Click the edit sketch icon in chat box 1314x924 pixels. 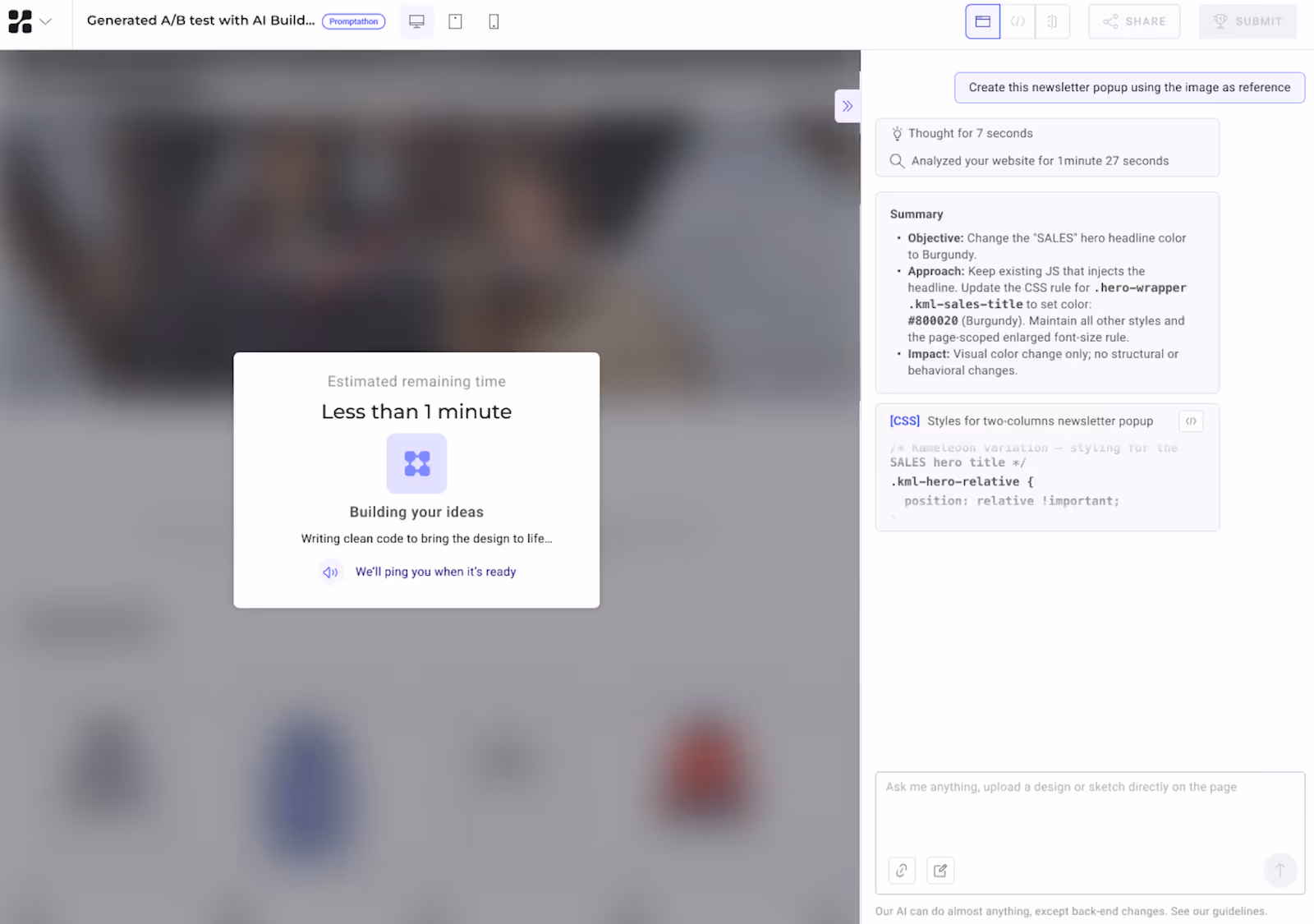pyautogui.click(x=940, y=871)
